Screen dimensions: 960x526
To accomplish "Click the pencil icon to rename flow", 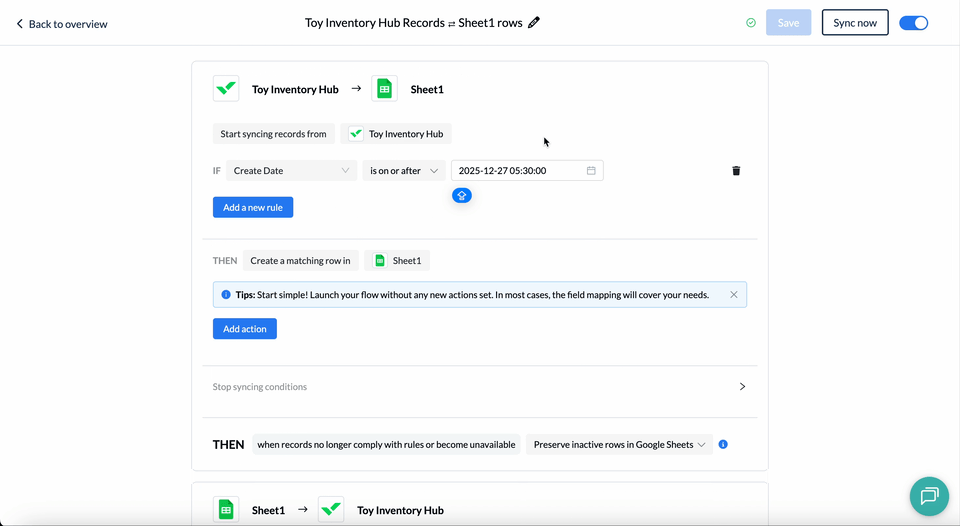I will pyautogui.click(x=534, y=22).
